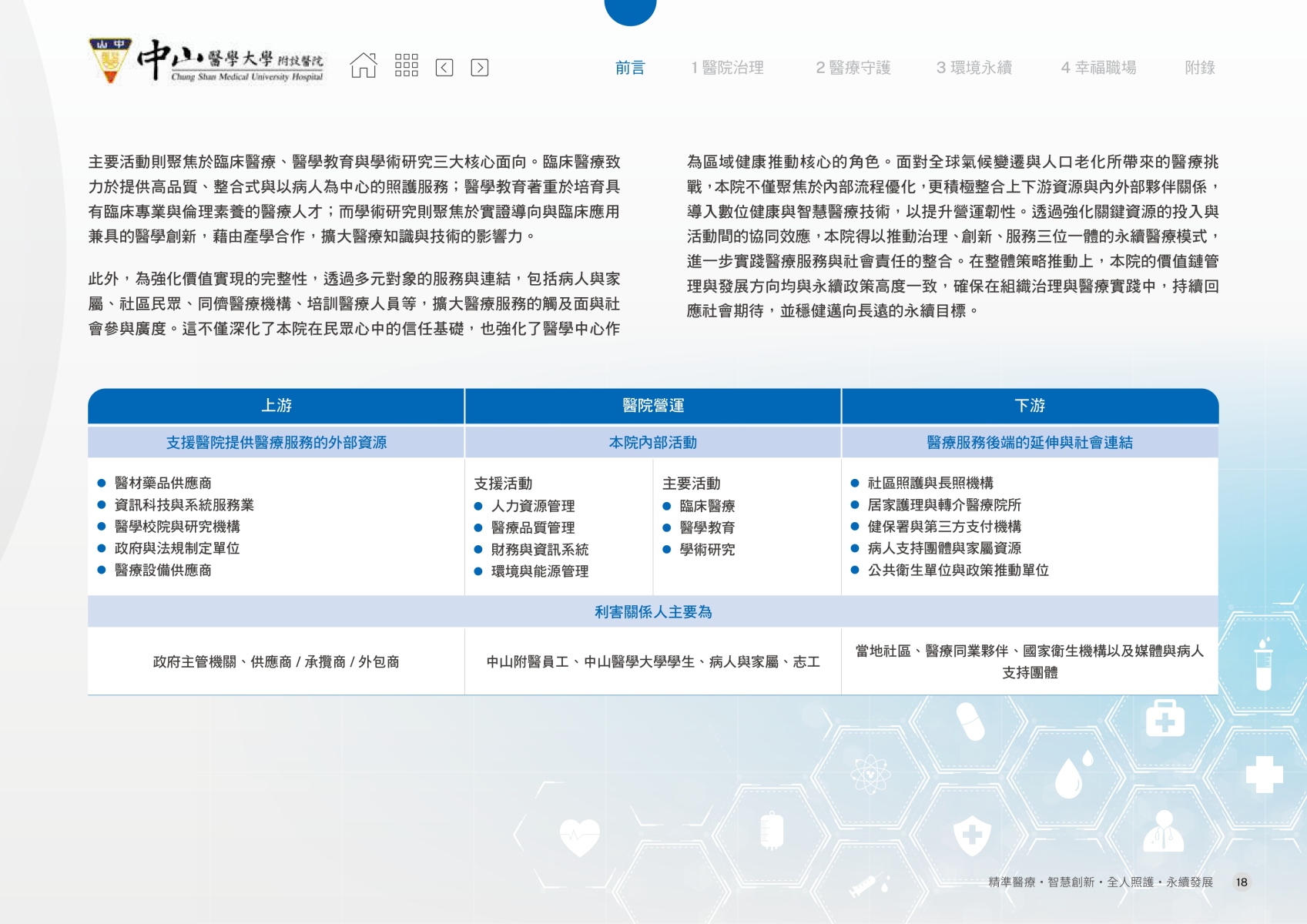Click the test tube icon
The image size is (1307, 924).
click(x=1263, y=664)
